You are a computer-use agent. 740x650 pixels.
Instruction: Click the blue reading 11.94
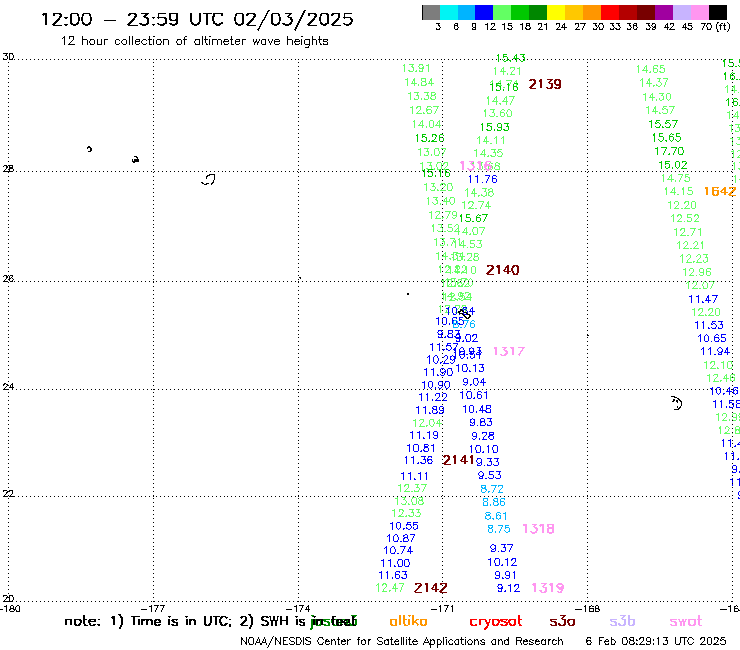(715, 351)
